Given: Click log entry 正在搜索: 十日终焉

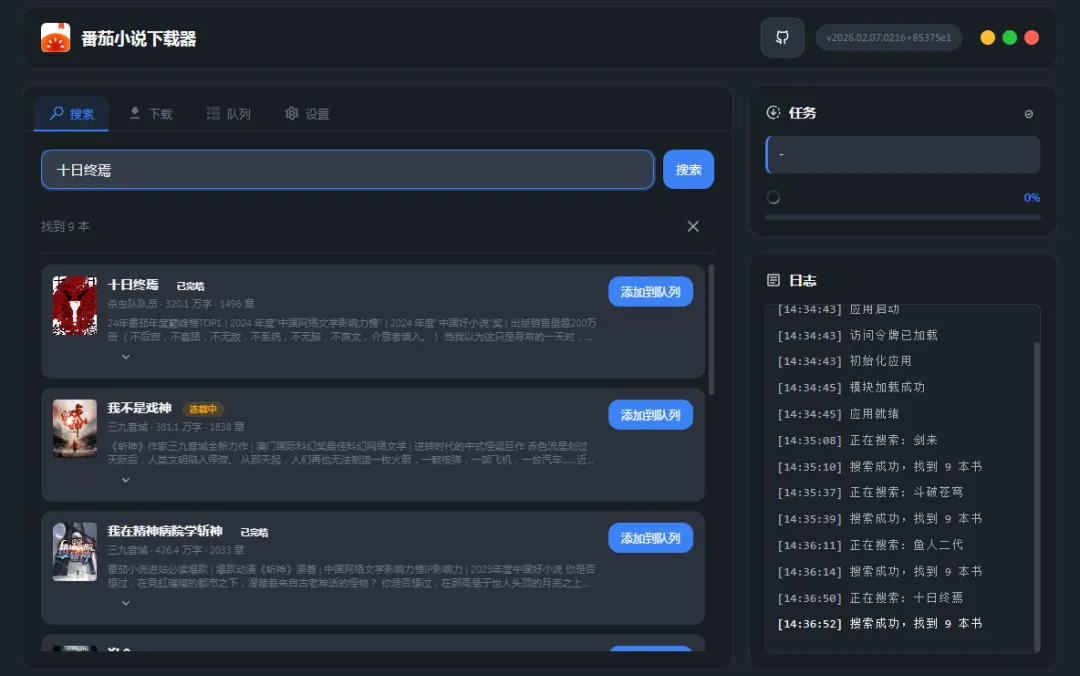Looking at the screenshot, I should click(870, 597).
